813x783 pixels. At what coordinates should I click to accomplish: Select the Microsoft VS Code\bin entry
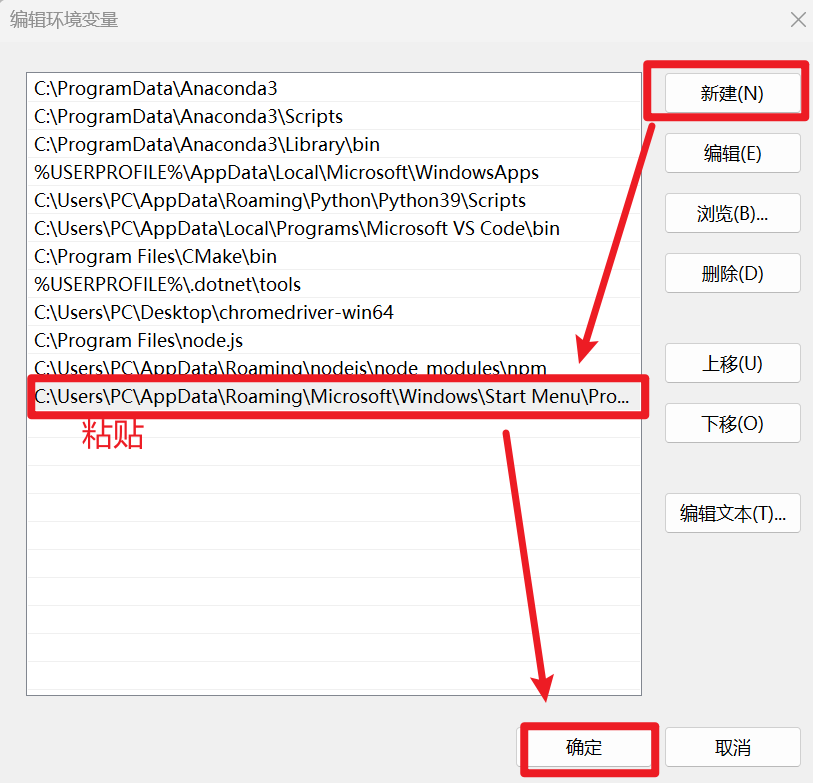[334, 228]
